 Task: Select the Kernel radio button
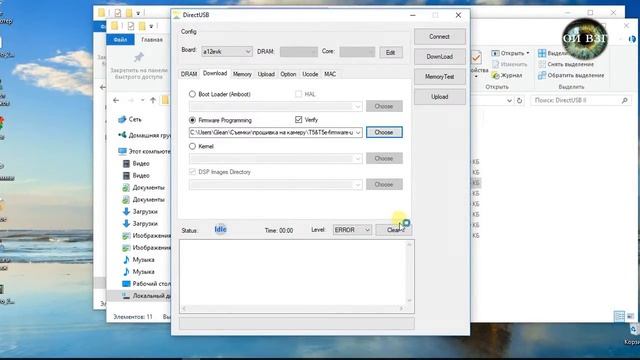192,146
